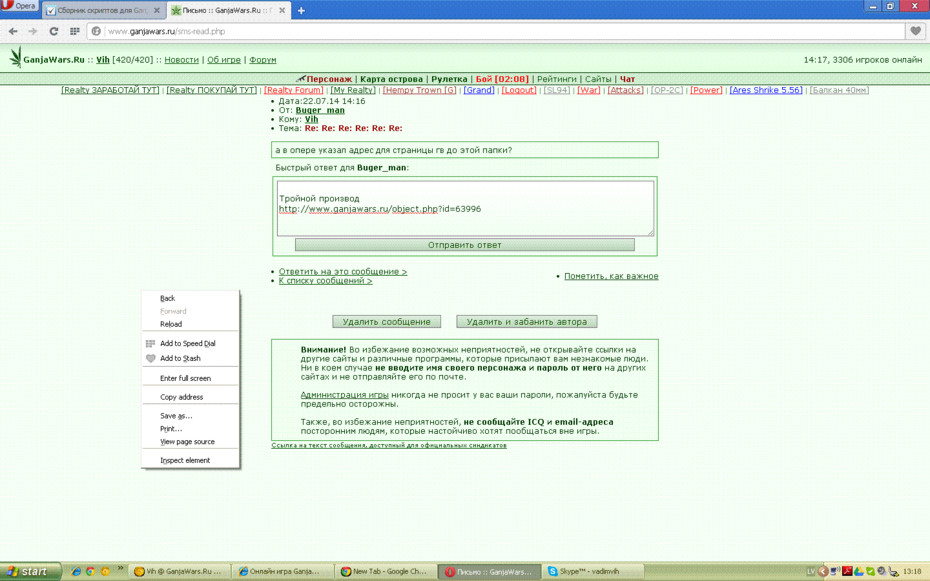Click the GanjaWars leaf logo icon
930x581 pixels.
click(x=15, y=58)
